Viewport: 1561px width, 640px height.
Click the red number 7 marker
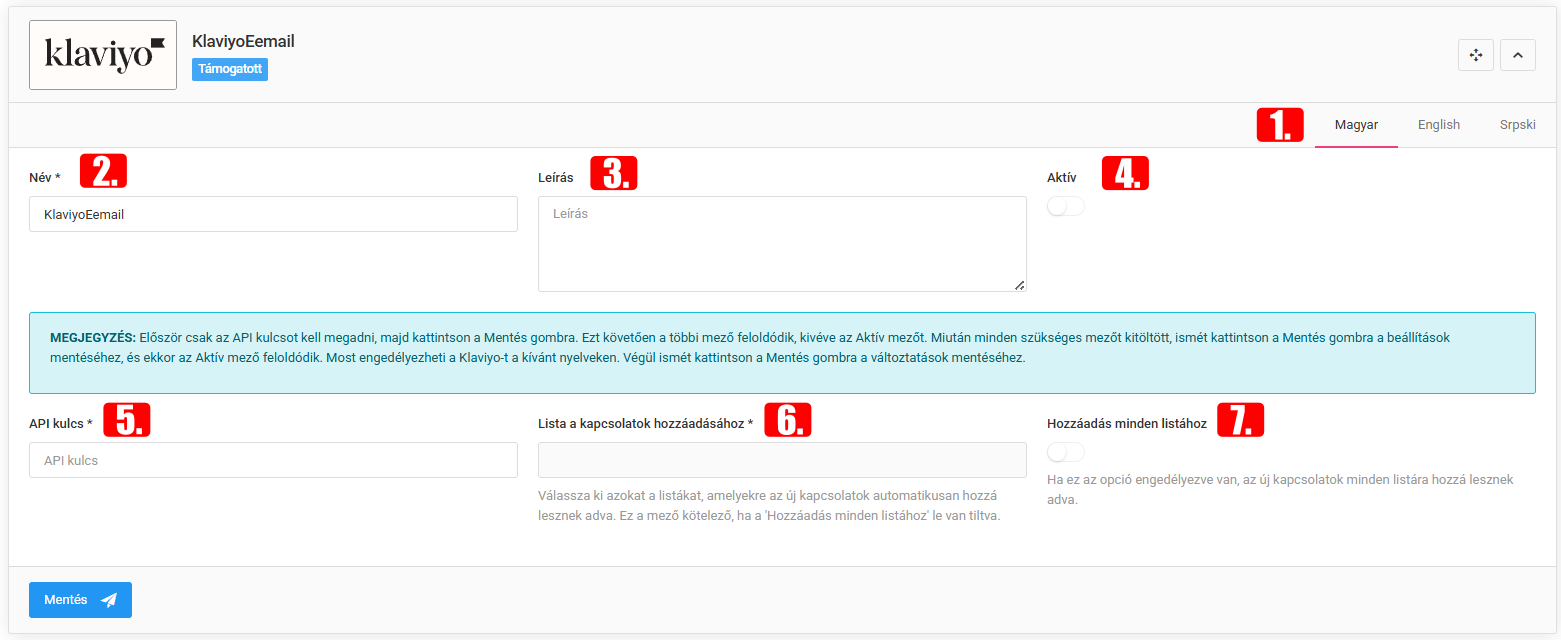coord(1240,420)
